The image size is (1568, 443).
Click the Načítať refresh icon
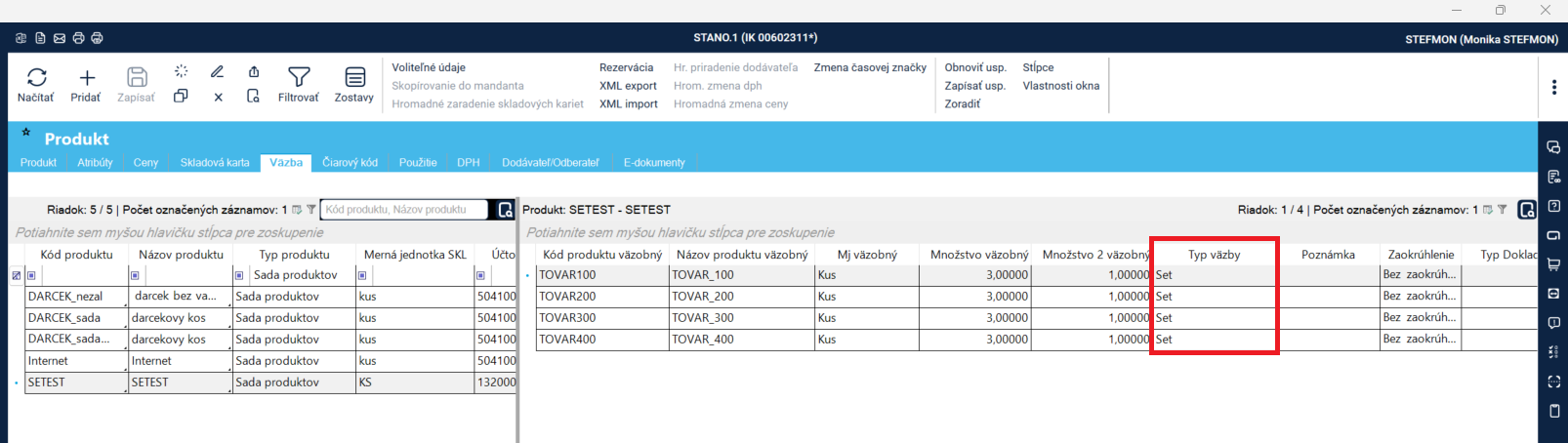click(x=36, y=78)
